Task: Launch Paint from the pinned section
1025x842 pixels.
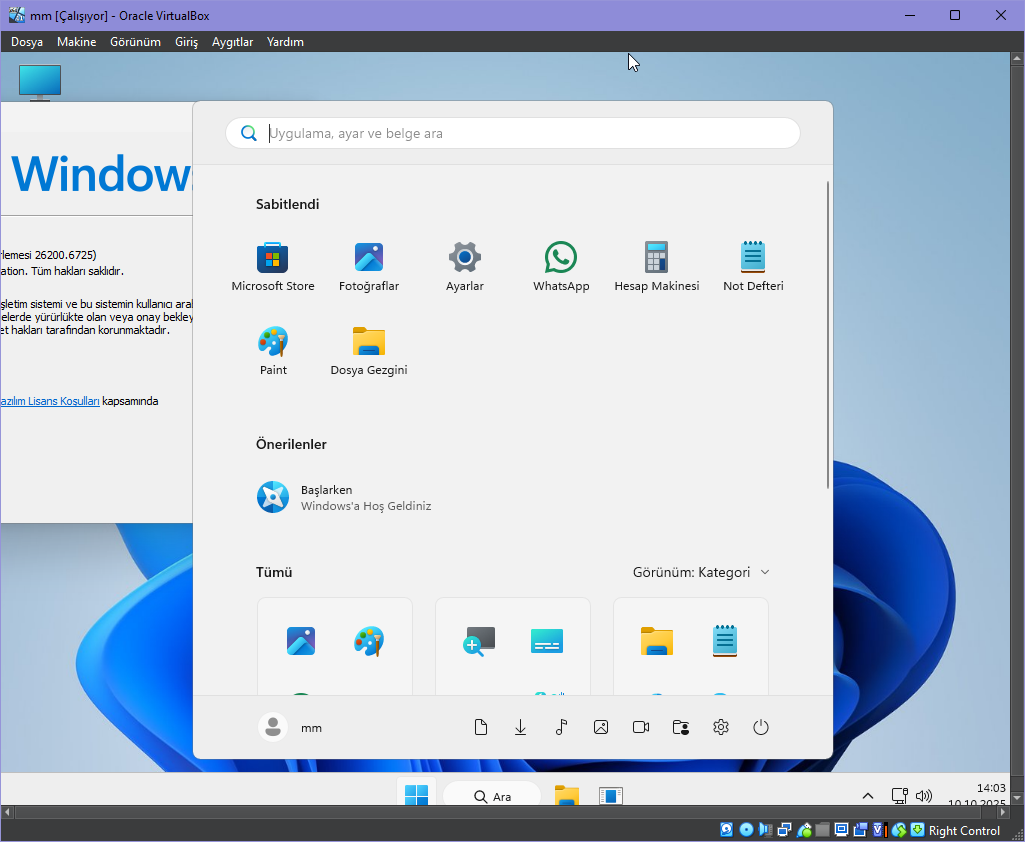Action: click(x=273, y=350)
